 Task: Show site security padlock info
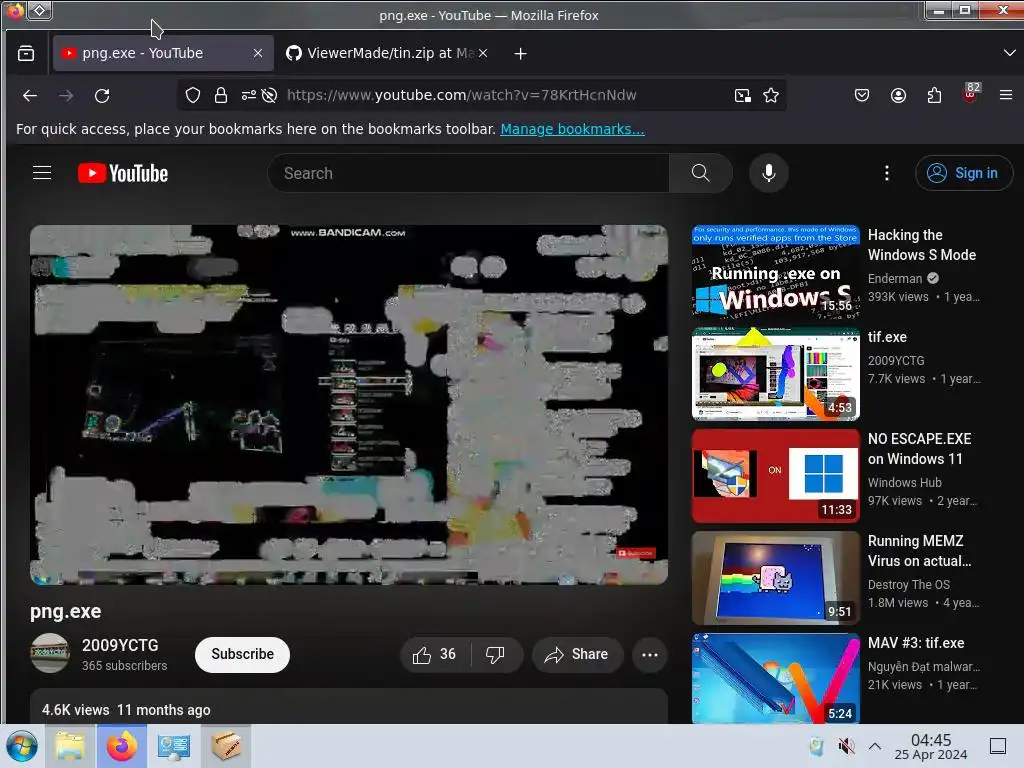[x=221, y=95]
